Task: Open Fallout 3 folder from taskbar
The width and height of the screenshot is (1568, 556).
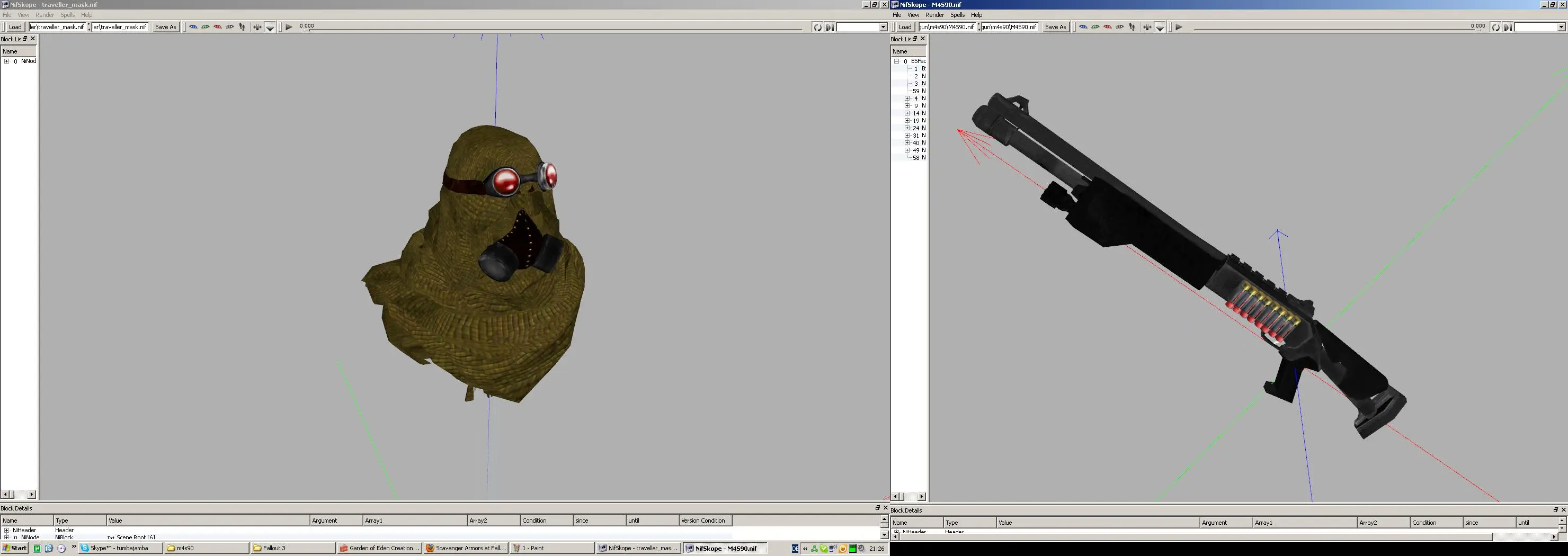Action: [293, 548]
